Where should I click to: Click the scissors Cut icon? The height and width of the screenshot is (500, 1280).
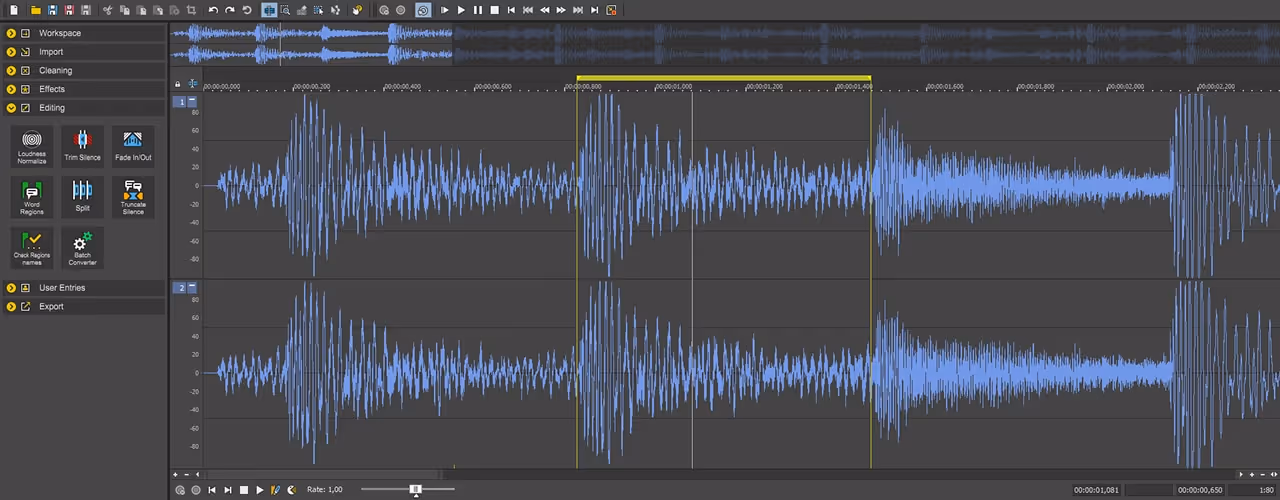click(107, 10)
